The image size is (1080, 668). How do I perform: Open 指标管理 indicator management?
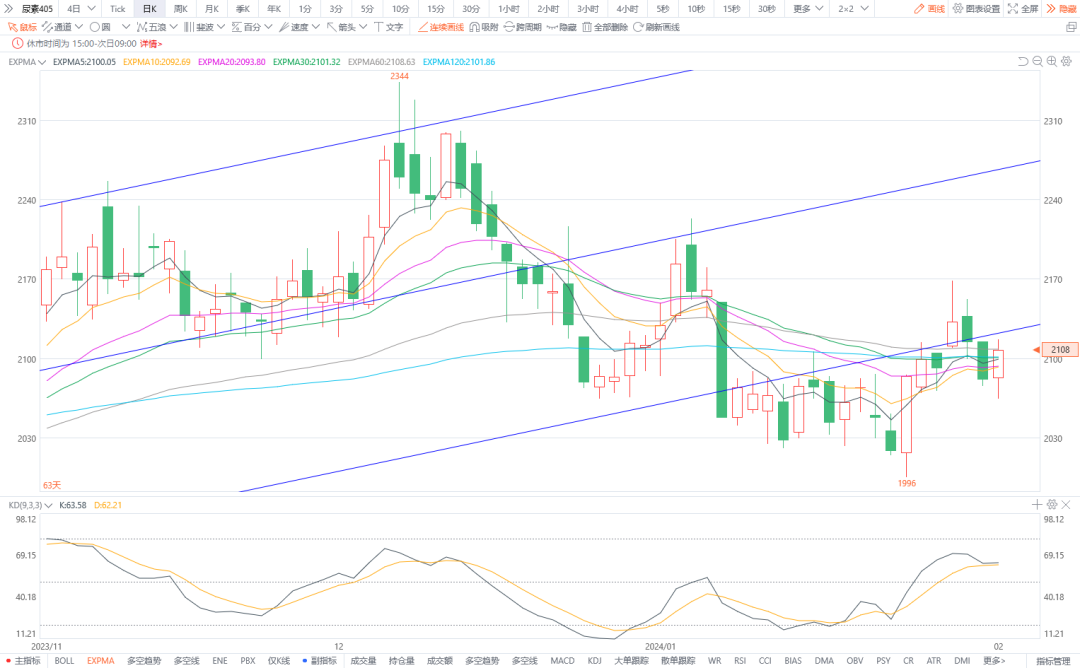pos(1053,661)
